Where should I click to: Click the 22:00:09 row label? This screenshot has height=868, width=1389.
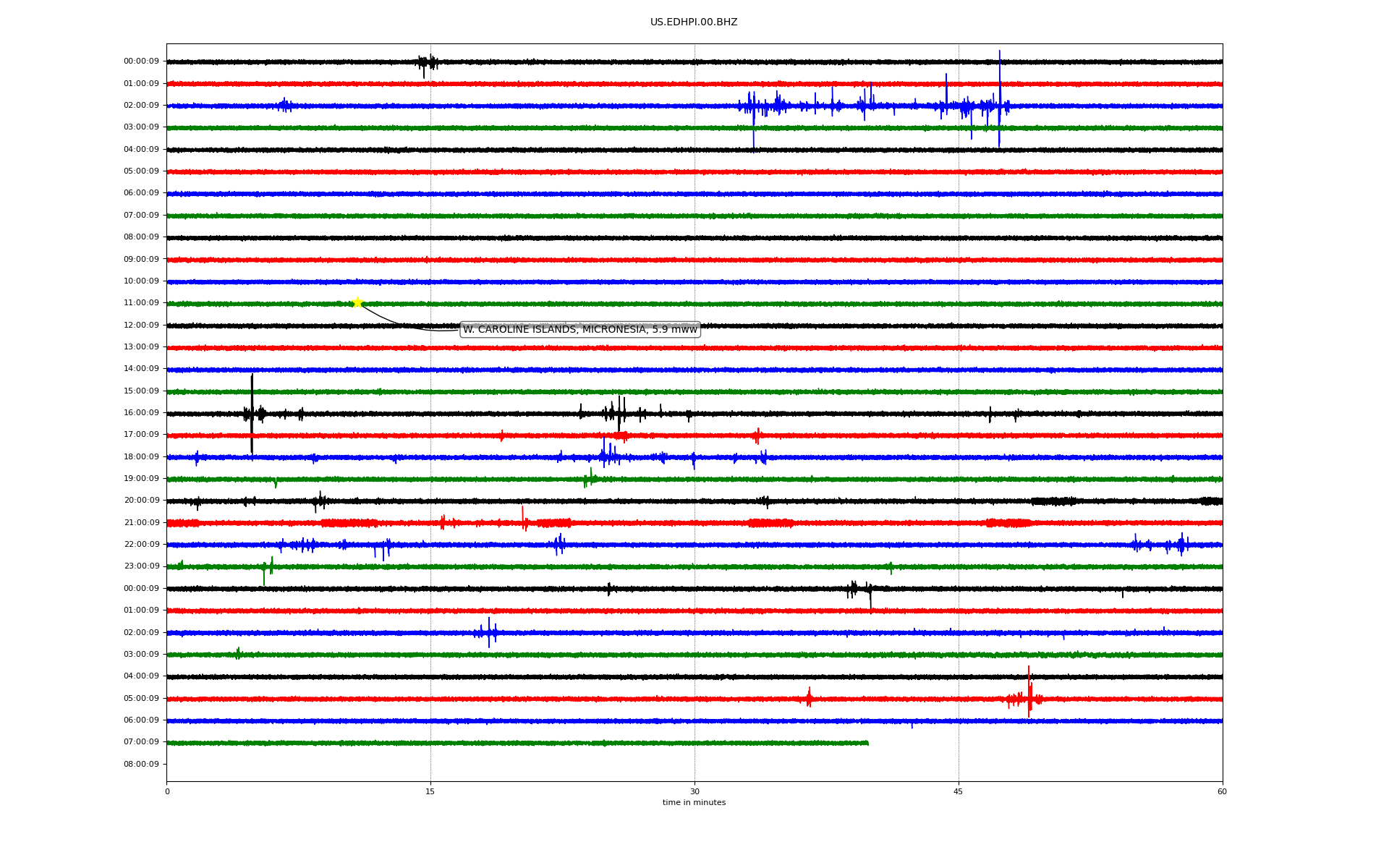pos(141,545)
